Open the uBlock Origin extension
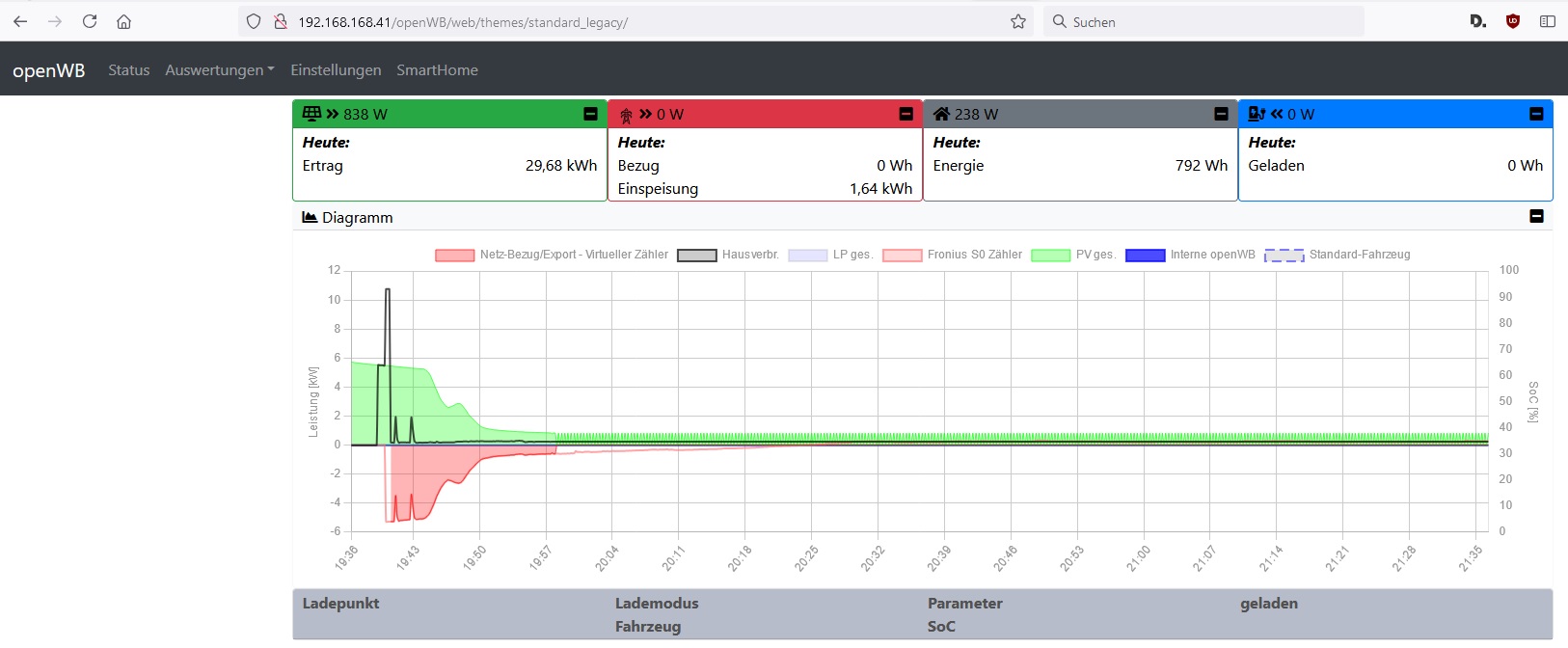Screen dimensions: 1568x648 1513,21
